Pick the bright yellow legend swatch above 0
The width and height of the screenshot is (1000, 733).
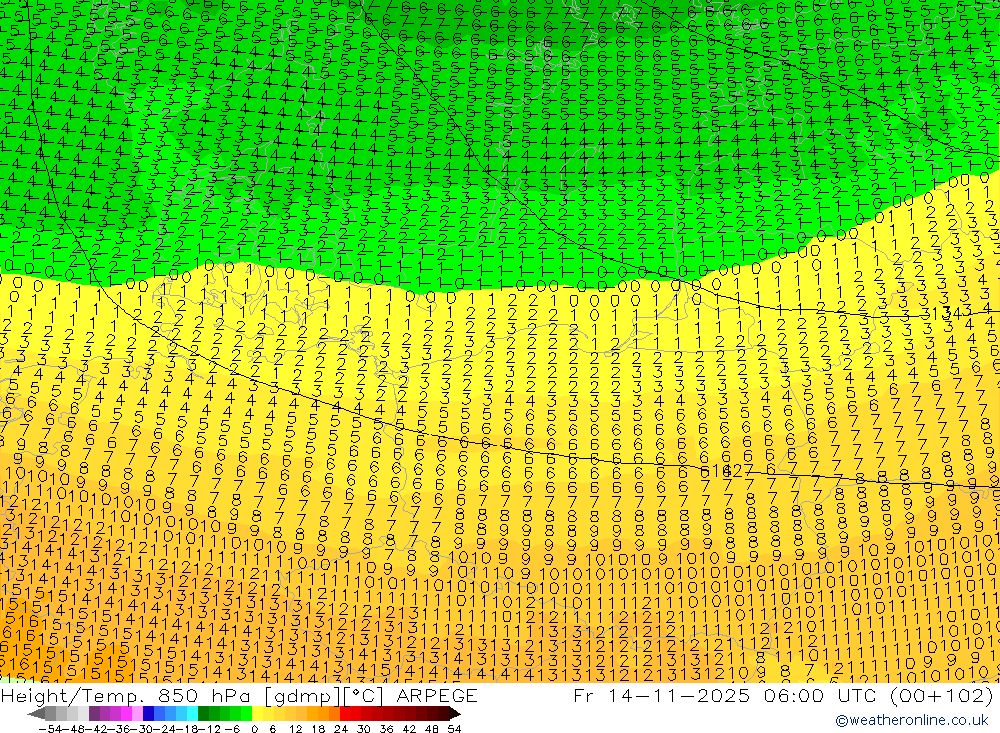[258, 714]
